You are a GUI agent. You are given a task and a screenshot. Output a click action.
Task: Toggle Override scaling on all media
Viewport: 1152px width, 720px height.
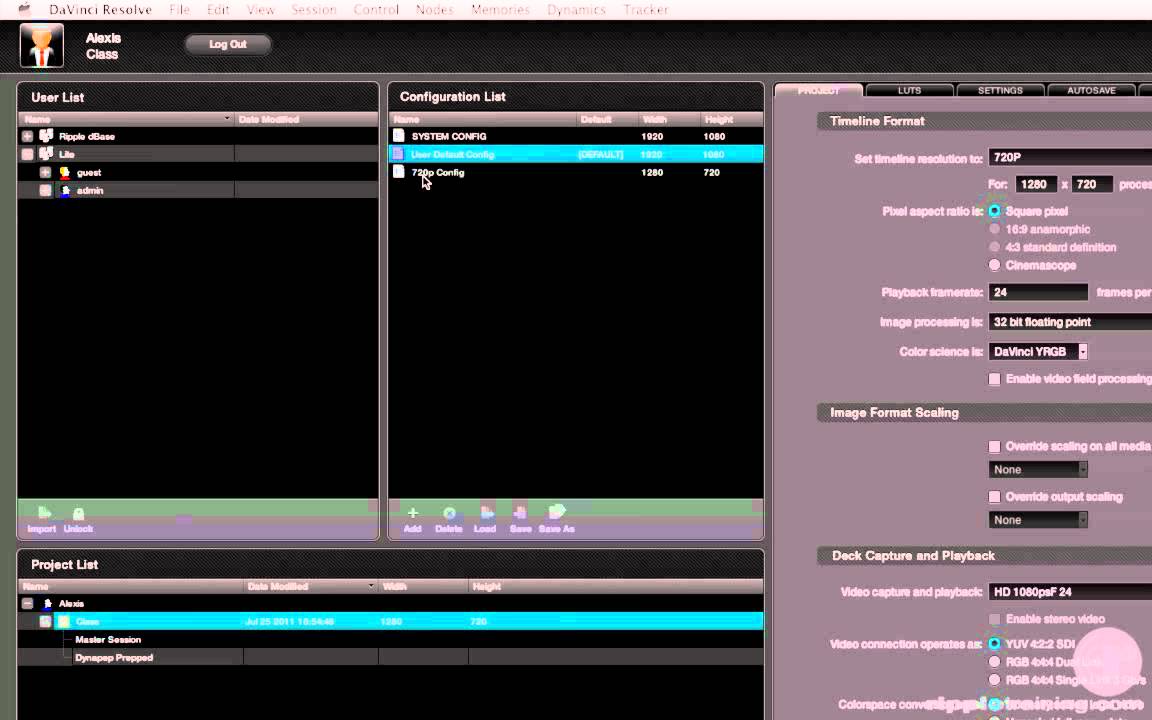pyautogui.click(x=995, y=447)
